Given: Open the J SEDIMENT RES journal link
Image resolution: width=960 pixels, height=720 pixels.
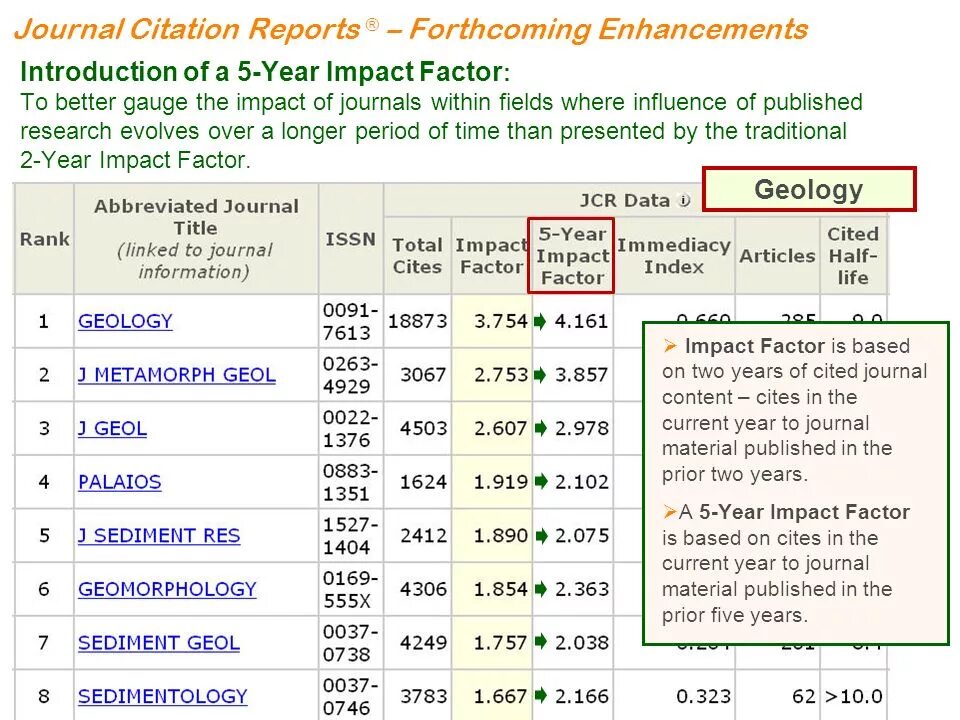Looking at the screenshot, I should (x=159, y=535).
